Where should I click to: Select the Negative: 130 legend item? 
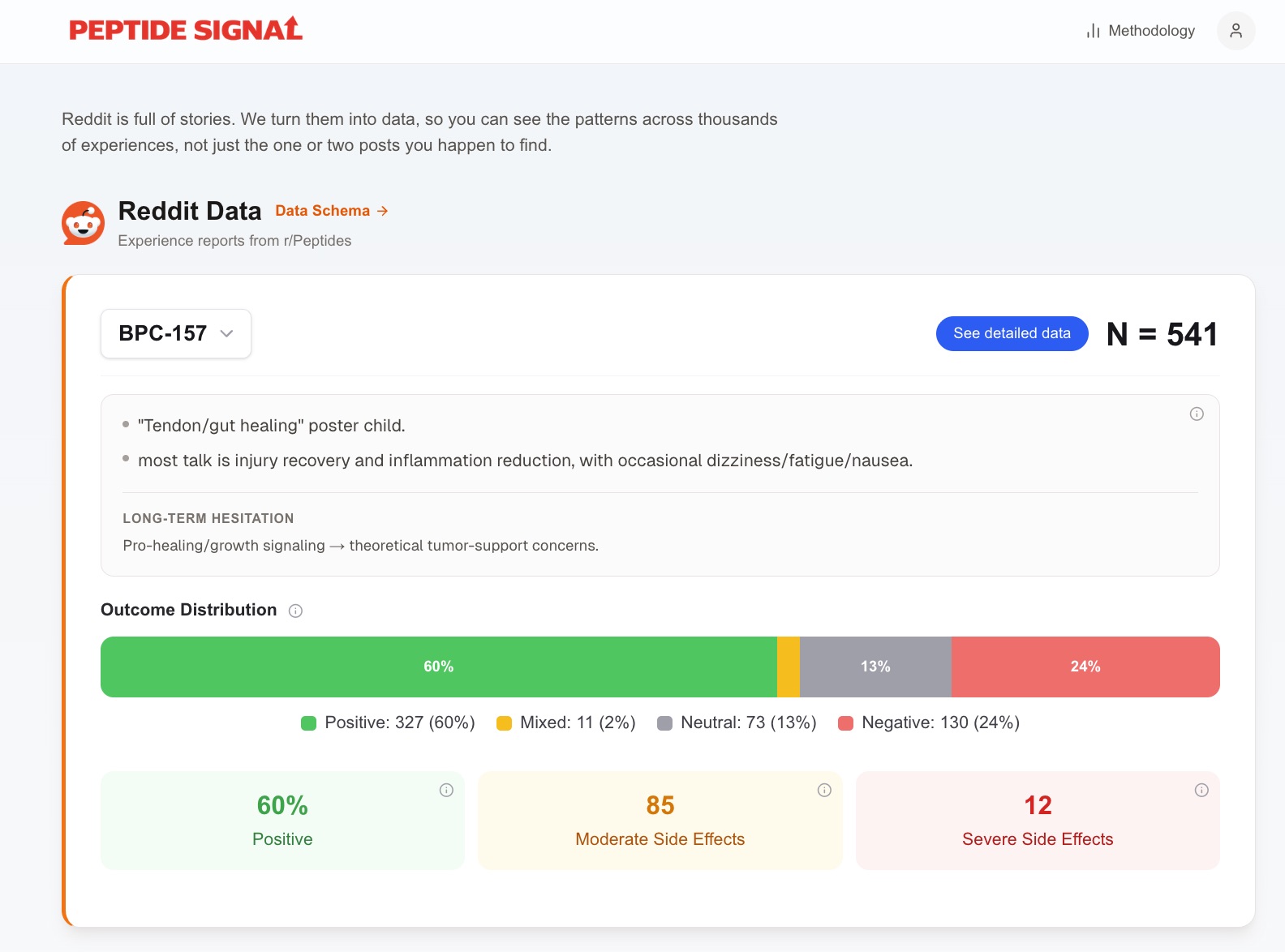pos(929,723)
